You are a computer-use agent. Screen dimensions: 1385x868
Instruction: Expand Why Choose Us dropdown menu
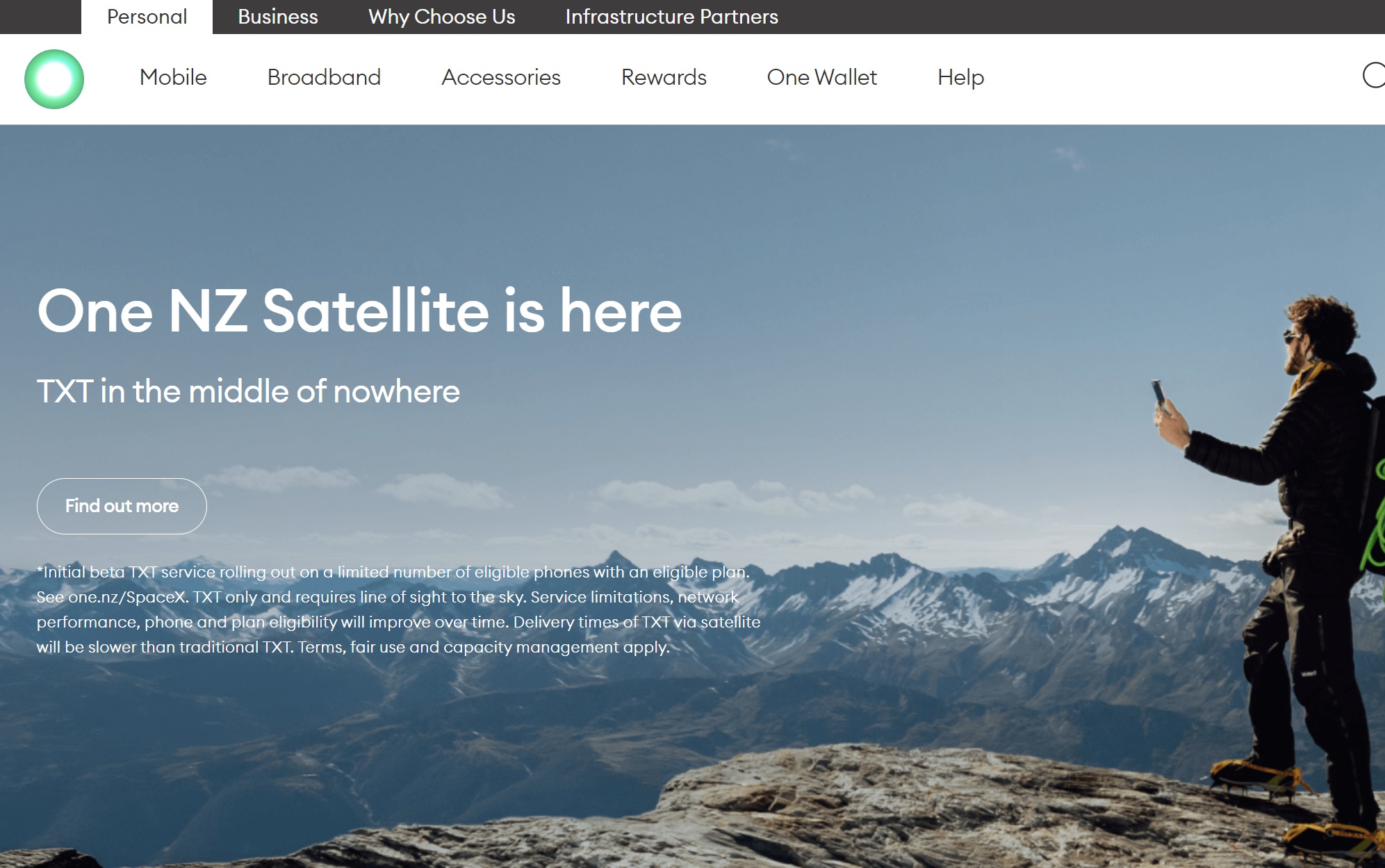[441, 16]
